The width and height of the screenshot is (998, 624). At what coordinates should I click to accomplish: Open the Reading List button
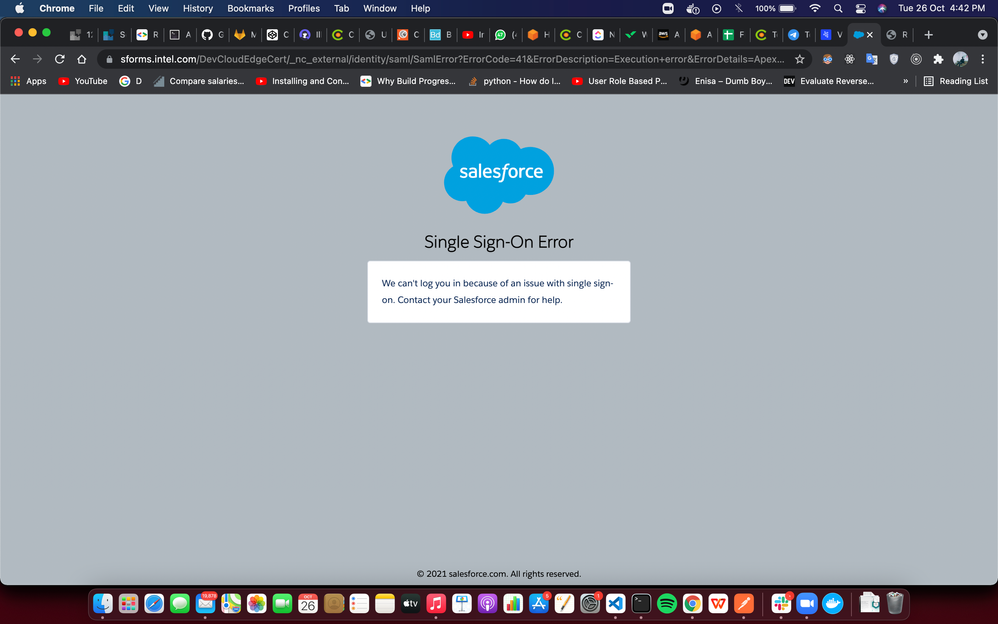955,81
